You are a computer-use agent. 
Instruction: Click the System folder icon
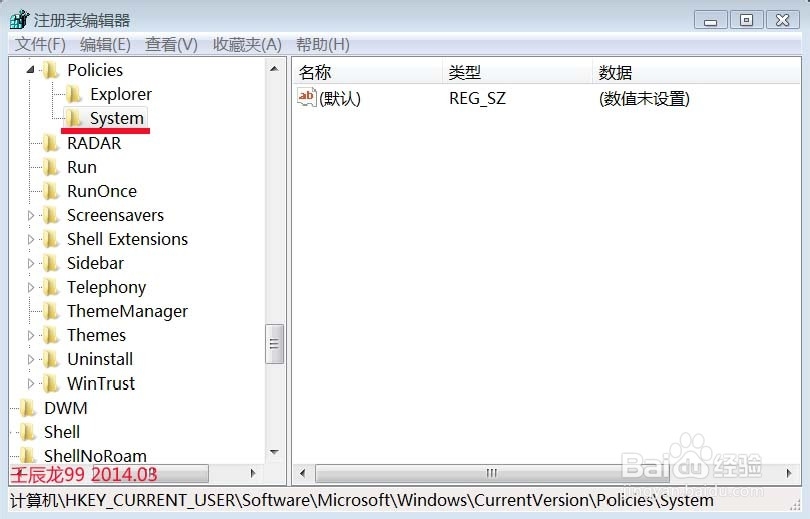coord(73,118)
